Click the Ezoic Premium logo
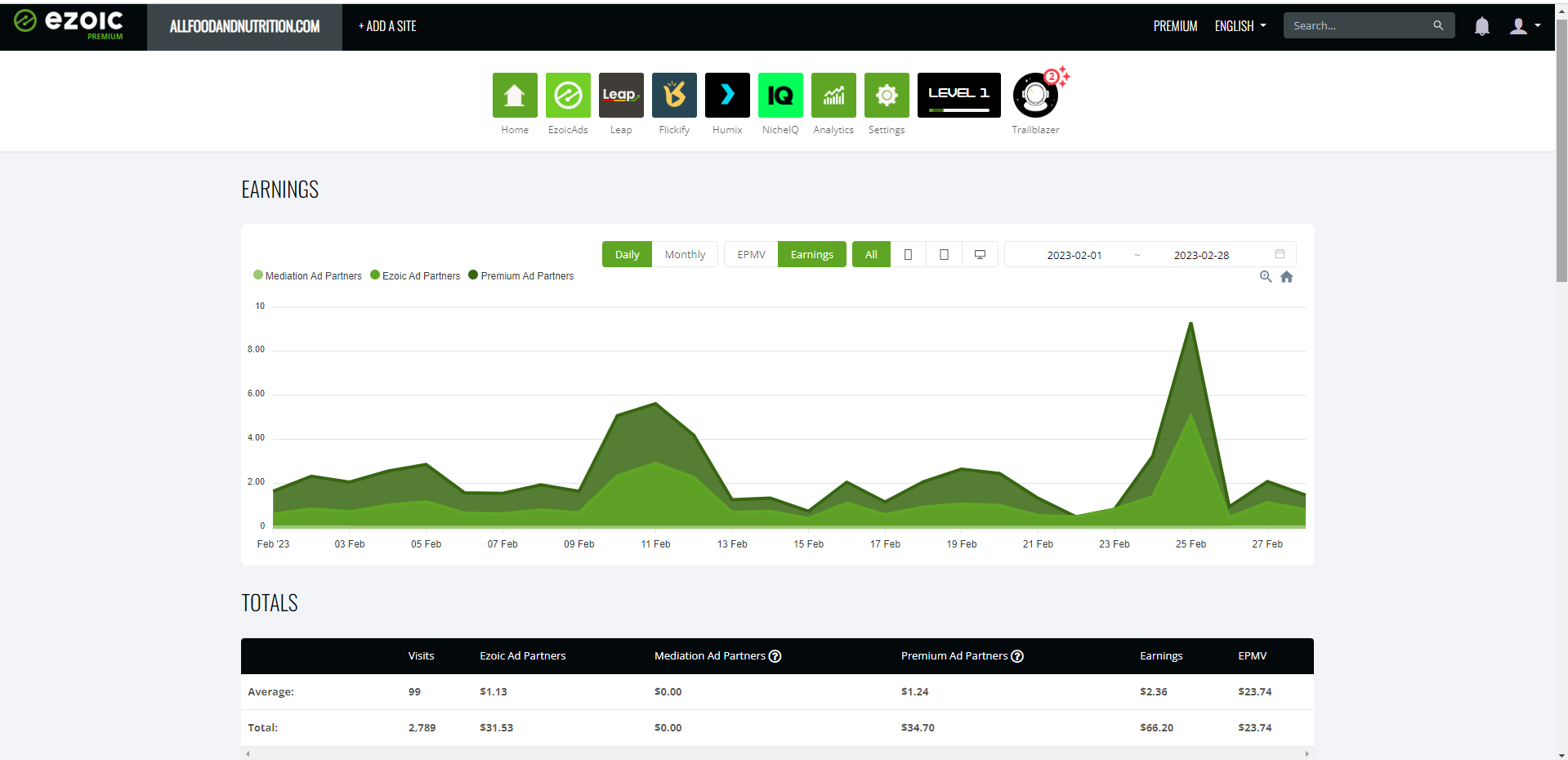 (x=69, y=24)
